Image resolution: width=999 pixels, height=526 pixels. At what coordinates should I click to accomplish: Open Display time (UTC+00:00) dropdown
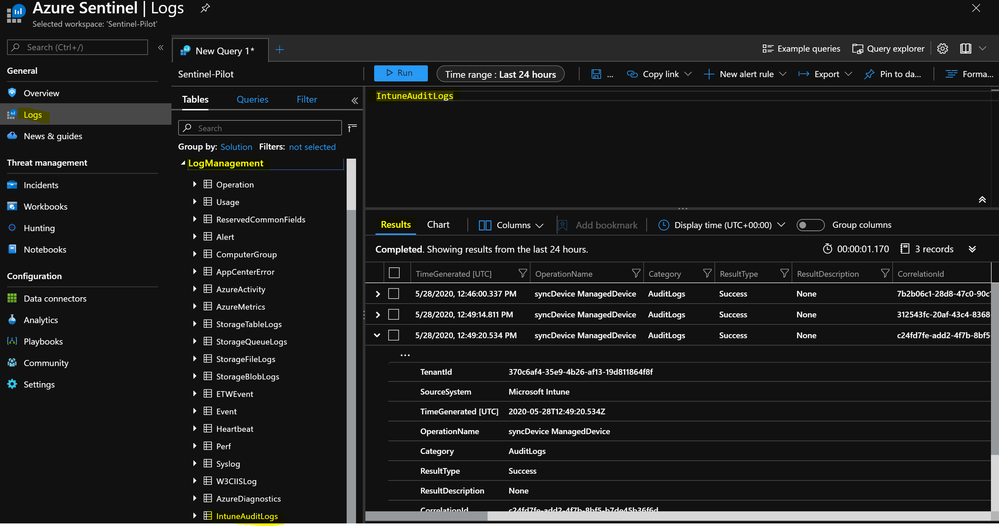tap(721, 225)
